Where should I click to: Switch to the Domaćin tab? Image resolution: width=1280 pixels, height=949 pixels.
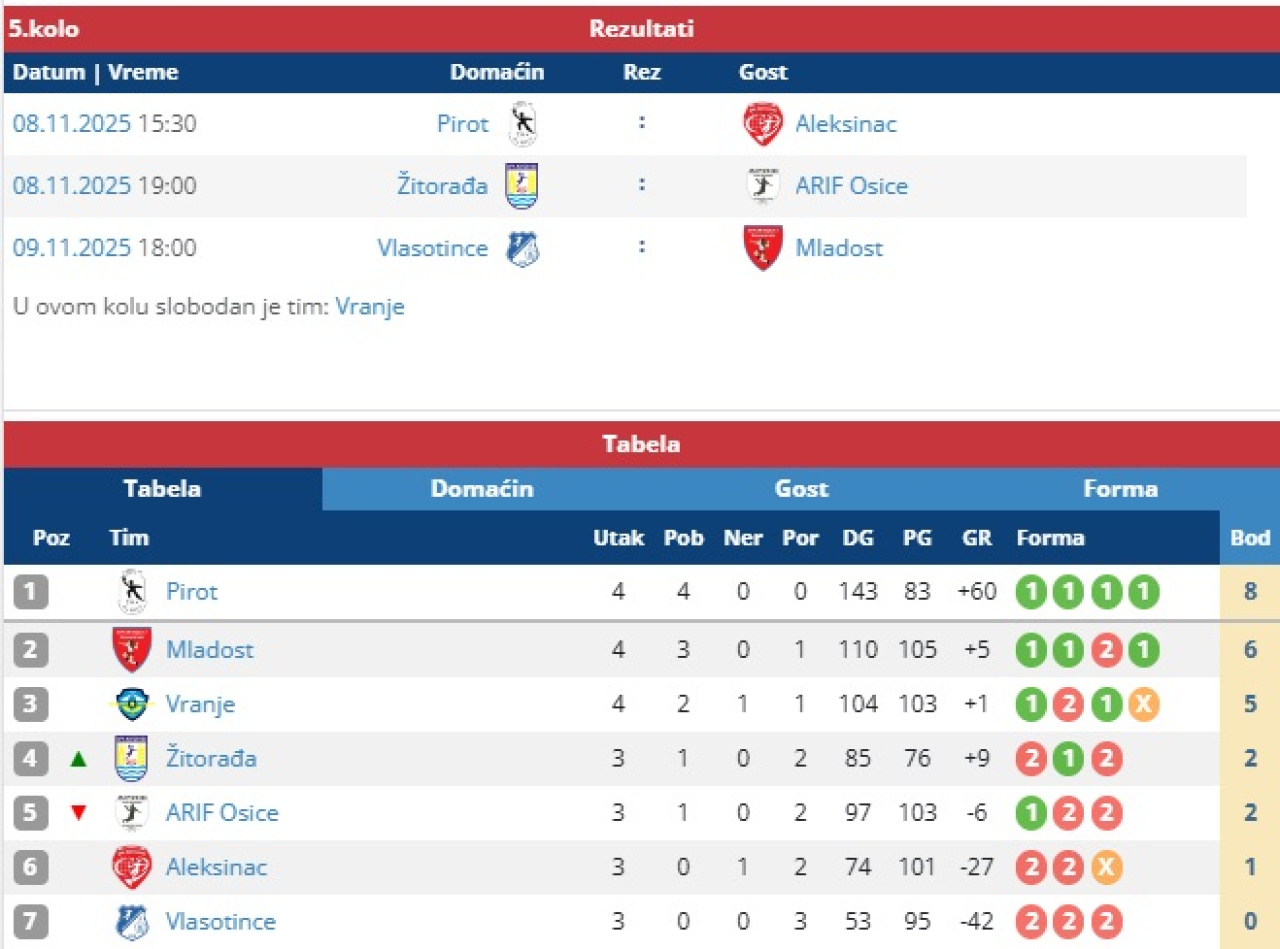click(x=482, y=489)
